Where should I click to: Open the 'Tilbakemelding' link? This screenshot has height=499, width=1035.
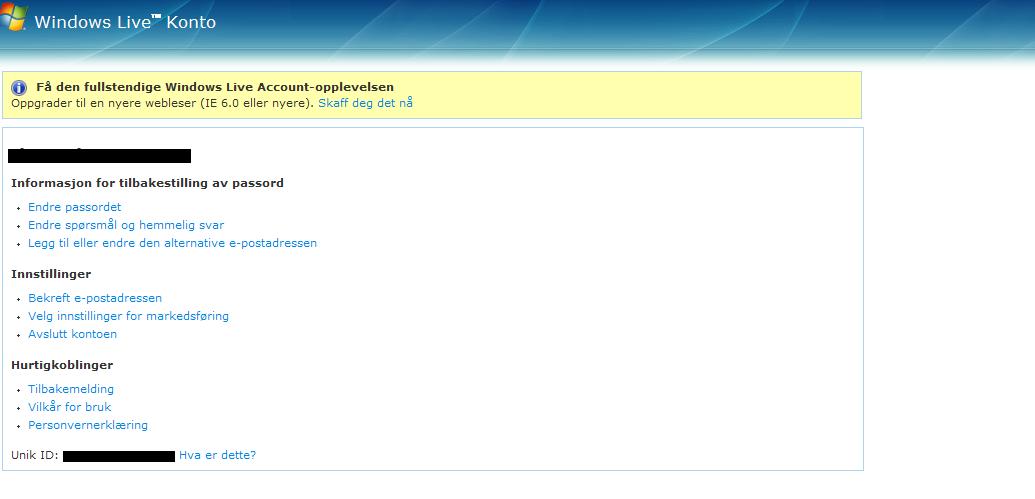[x=71, y=389]
